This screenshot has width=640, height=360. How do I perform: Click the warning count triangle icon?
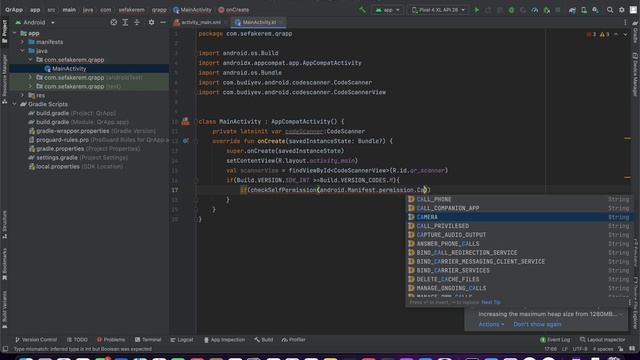tap(604, 35)
